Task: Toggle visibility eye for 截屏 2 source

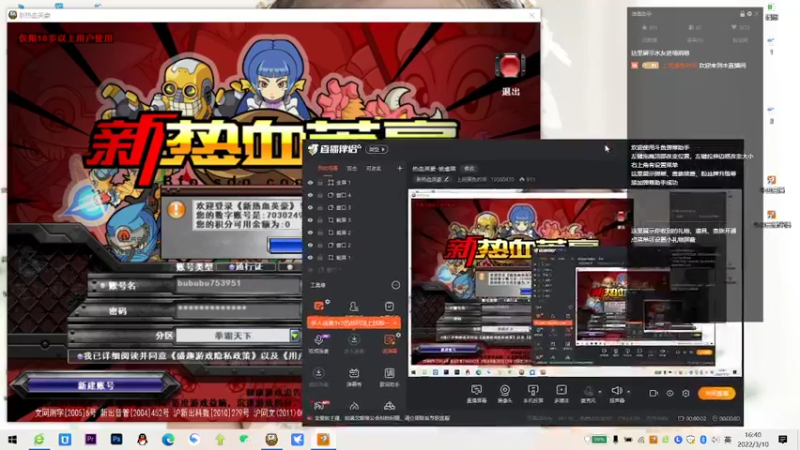Action: click(310, 233)
